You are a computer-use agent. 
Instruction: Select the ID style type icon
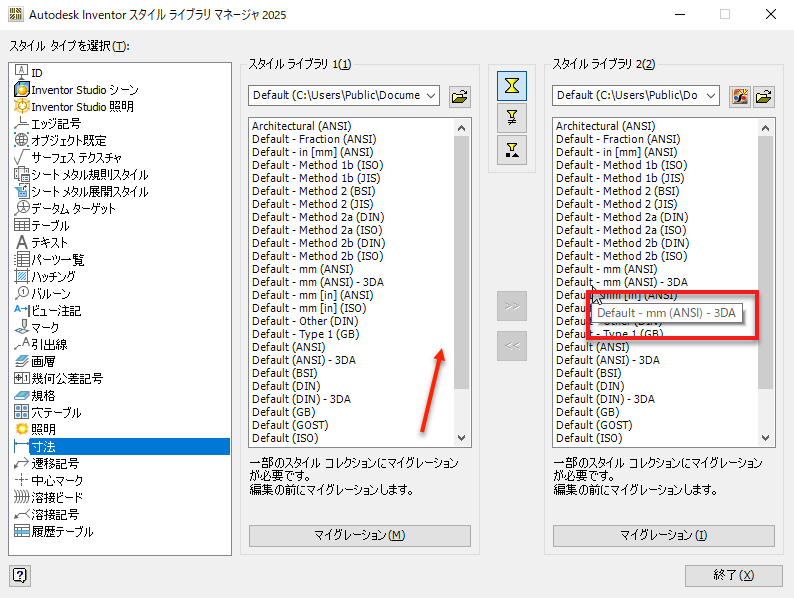coord(21,72)
